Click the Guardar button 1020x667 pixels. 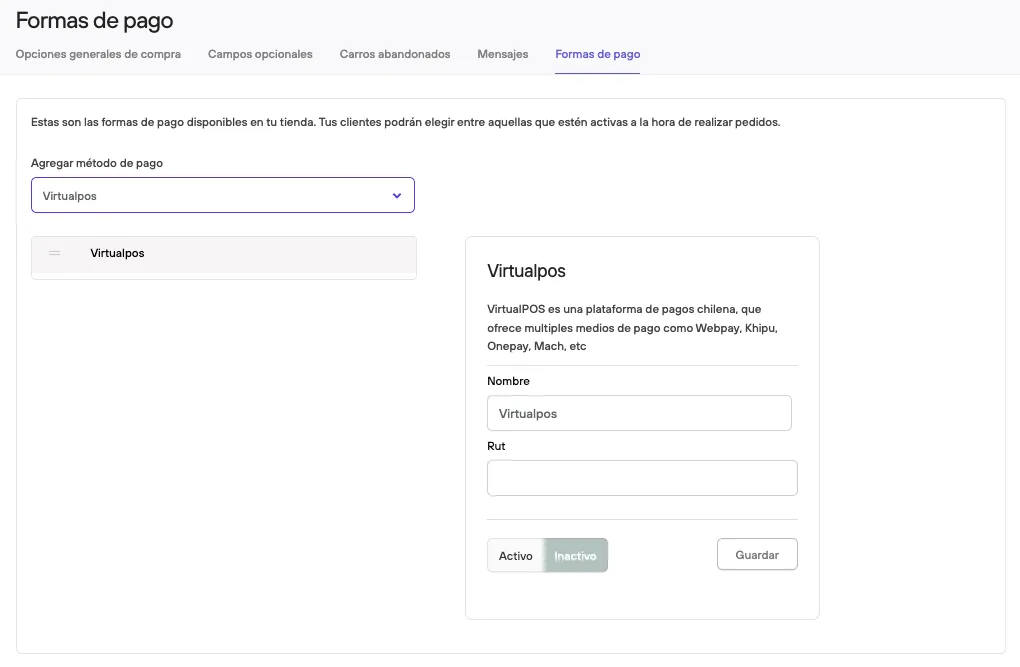[x=757, y=554]
